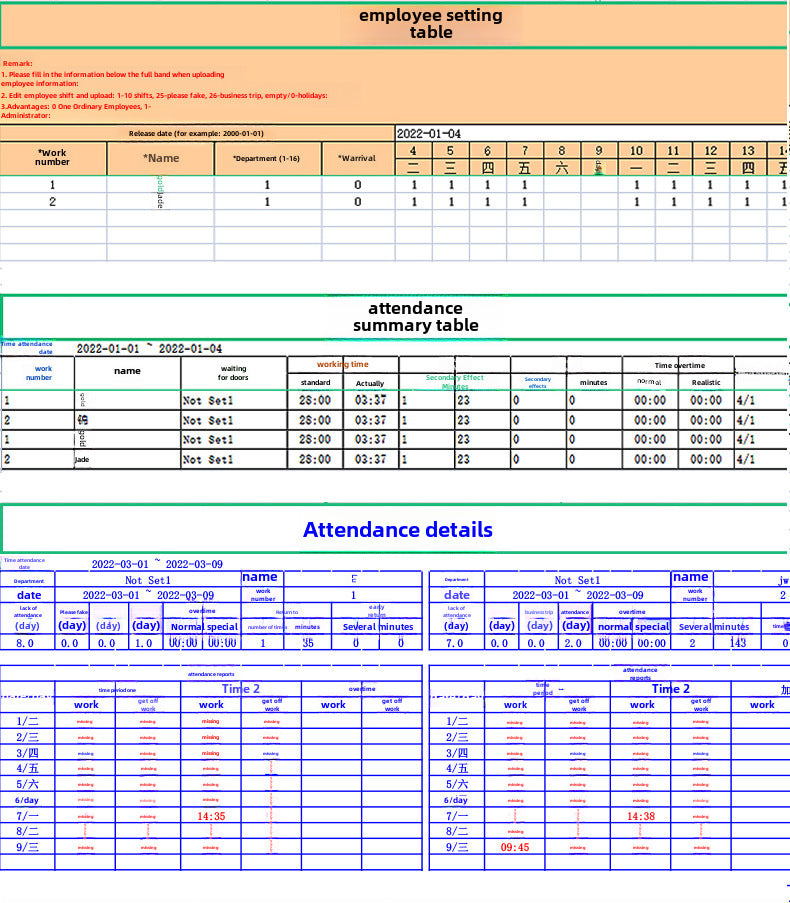790x903 pixels.
Task: Click day column header 8 in employee table
Action: tap(561, 151)
